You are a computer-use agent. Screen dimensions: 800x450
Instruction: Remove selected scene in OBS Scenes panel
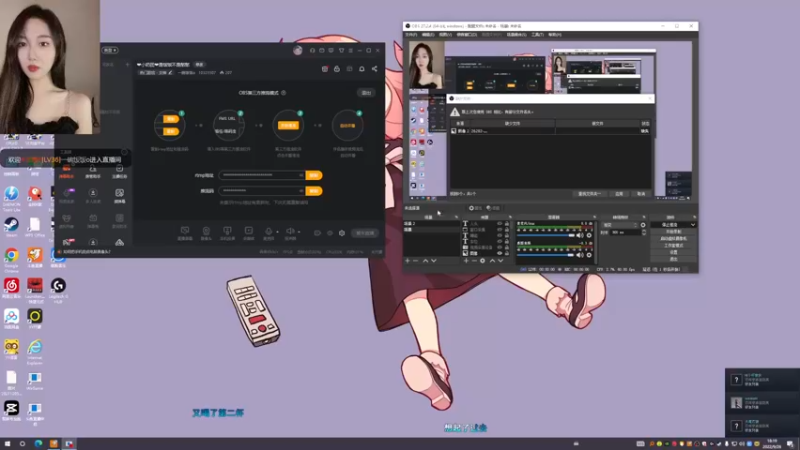pos(415,261)
